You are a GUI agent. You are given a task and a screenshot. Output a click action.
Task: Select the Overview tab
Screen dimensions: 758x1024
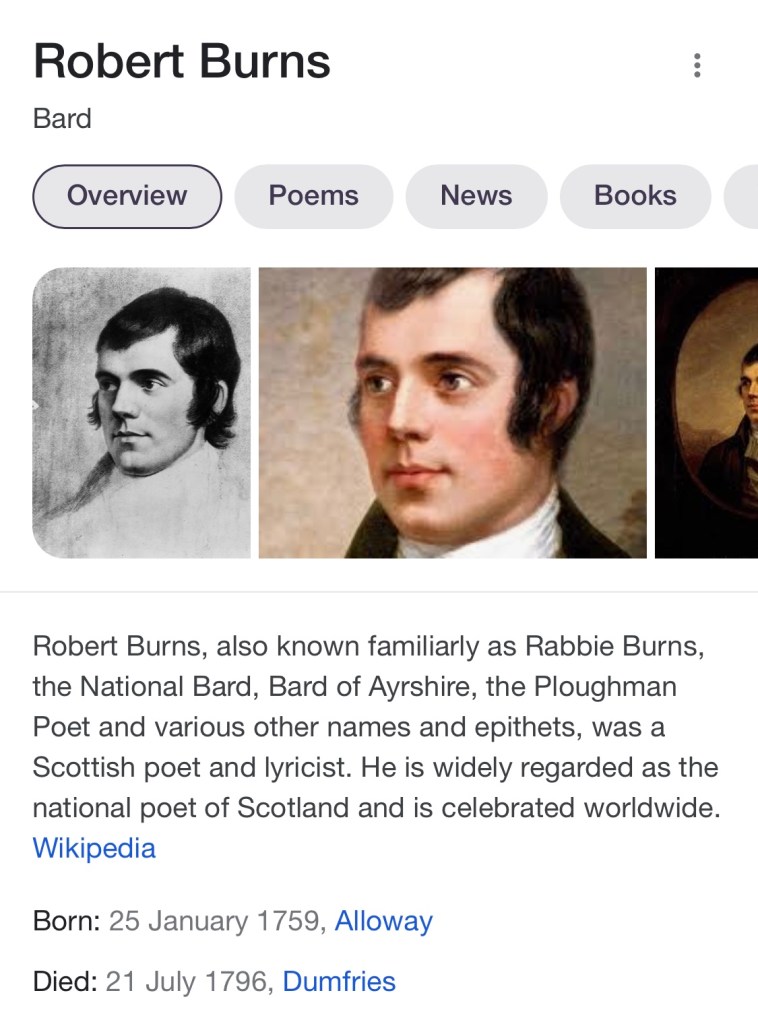tap(127, 196)
